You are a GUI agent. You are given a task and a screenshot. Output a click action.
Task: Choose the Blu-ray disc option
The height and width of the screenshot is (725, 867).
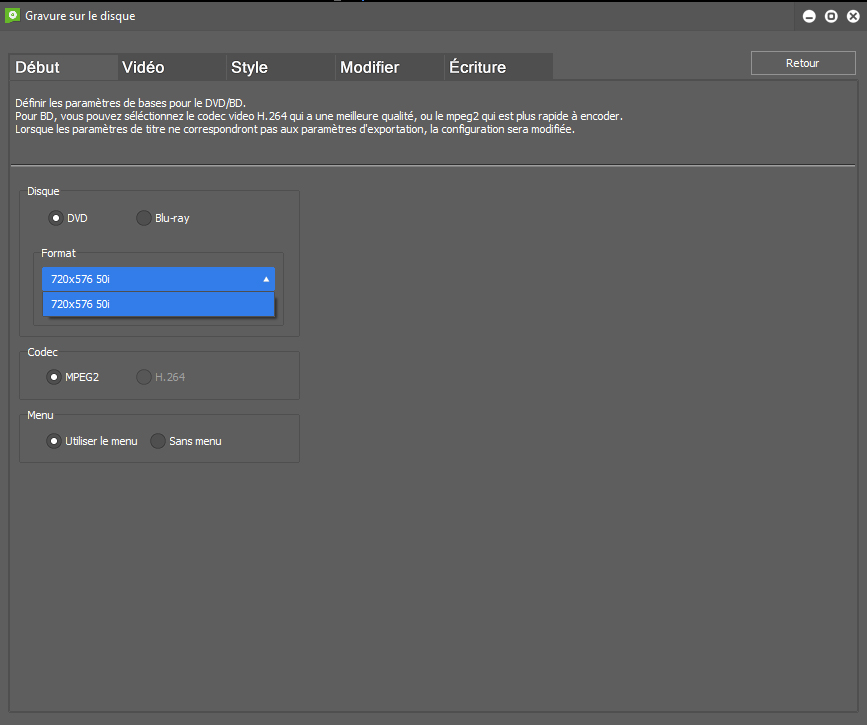pyautogui.click(x=144, y=218)
